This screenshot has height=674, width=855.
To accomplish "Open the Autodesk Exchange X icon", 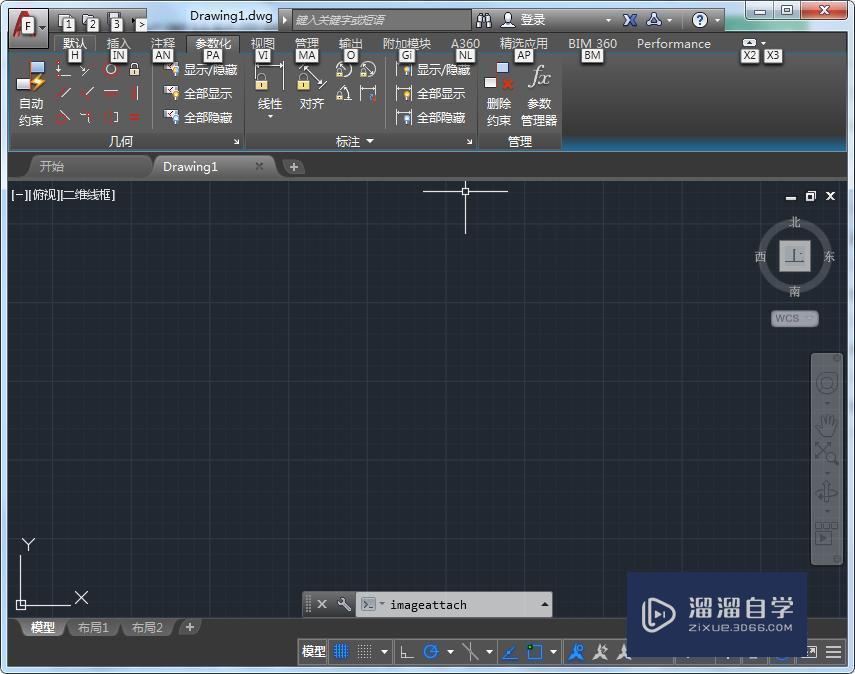I will click(x=630, y=19).
